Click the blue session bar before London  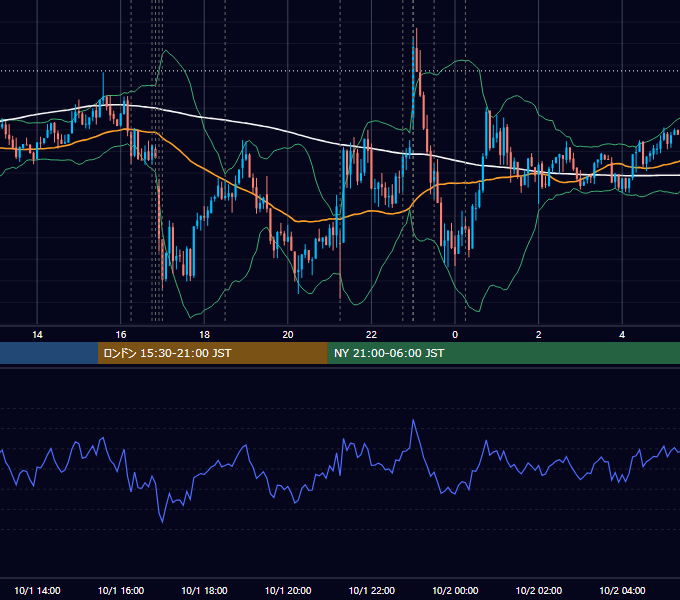pyautogui.click(x=49, y=353)
